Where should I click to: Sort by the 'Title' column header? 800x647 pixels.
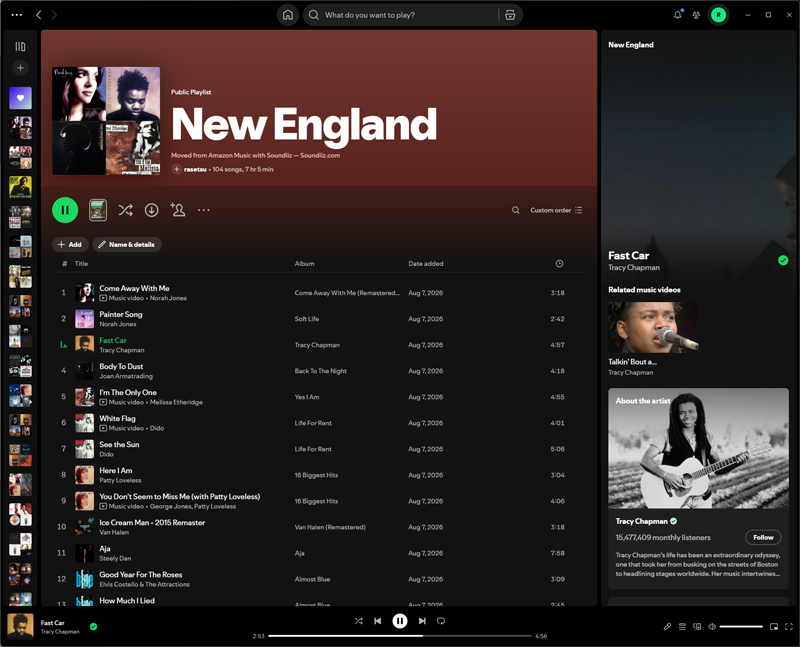82,263
